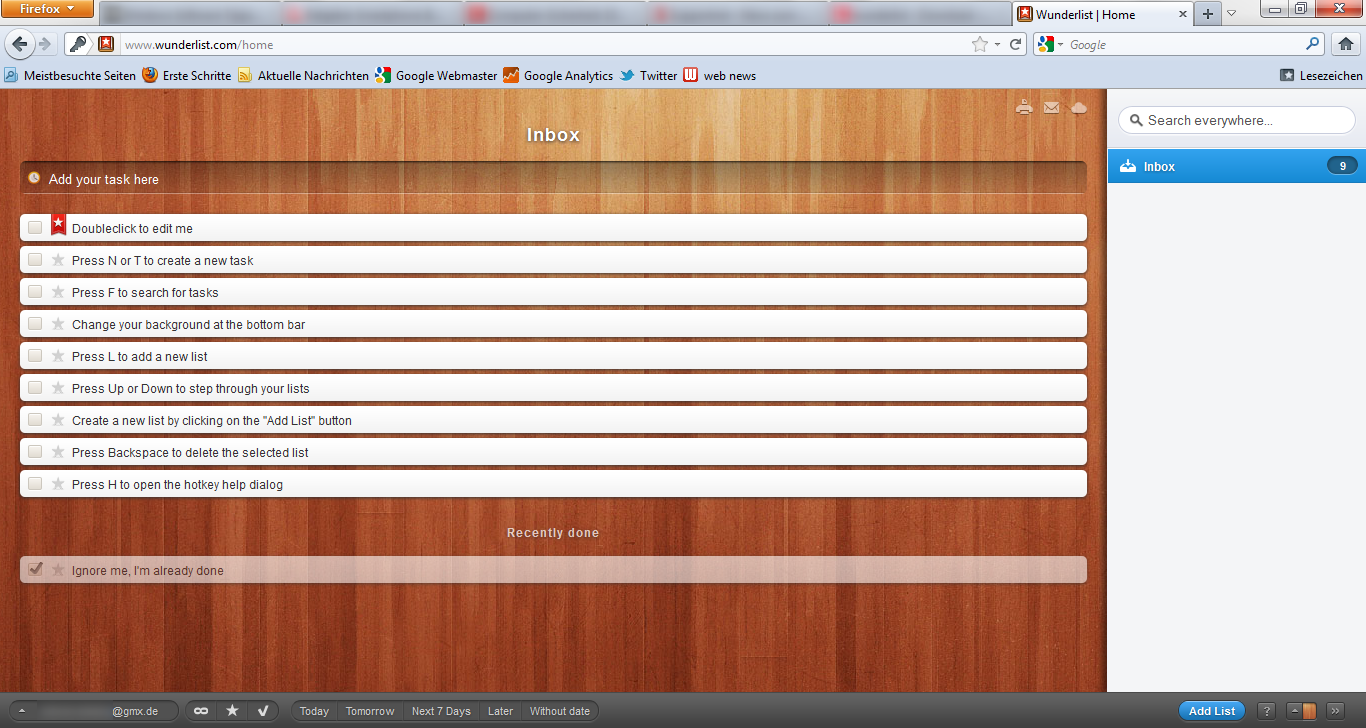Unstar the 'Doubleclick to edit me' task
This screenshot has width=1366, height=728.
coord(58,225)
